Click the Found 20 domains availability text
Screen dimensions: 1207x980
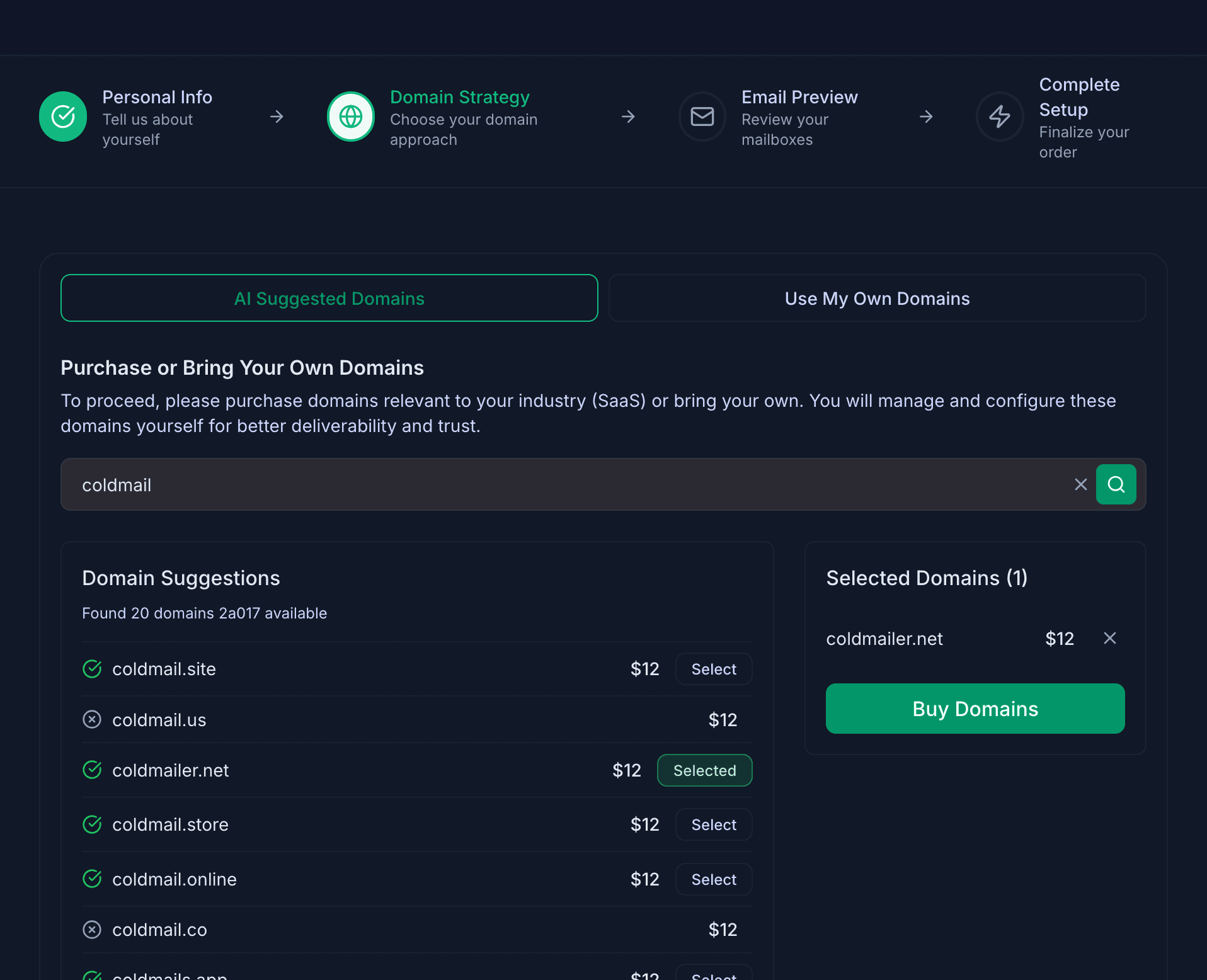(x=205, y=613)
